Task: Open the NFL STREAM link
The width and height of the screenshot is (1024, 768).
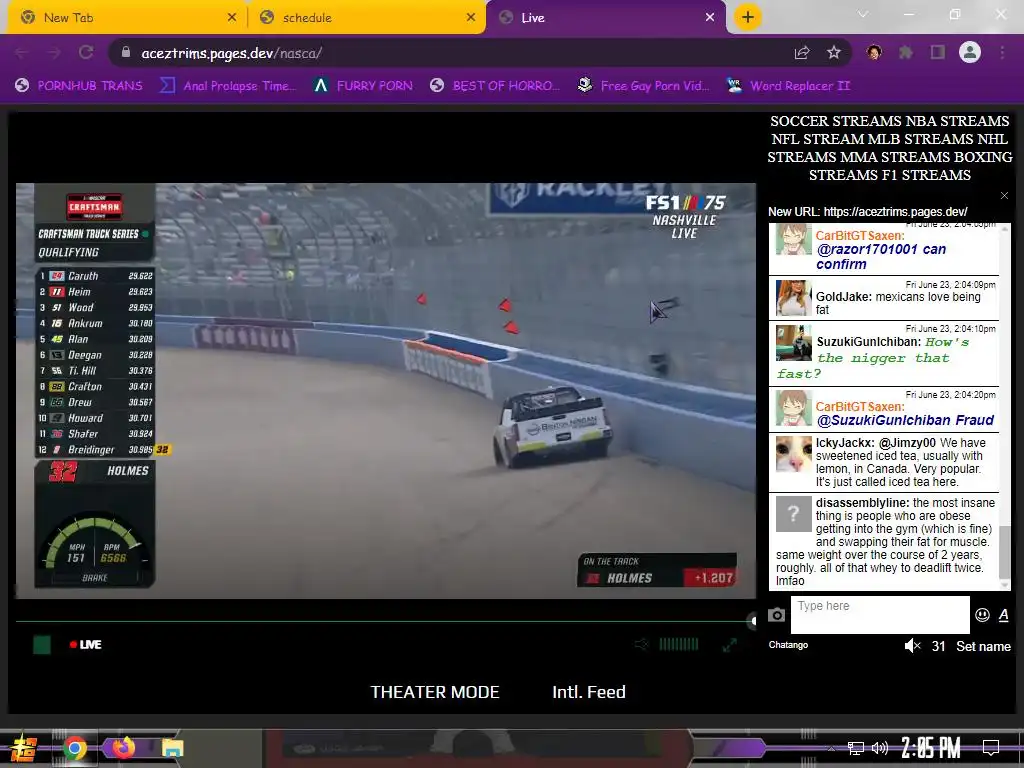Action: click(x=817, y=139)
